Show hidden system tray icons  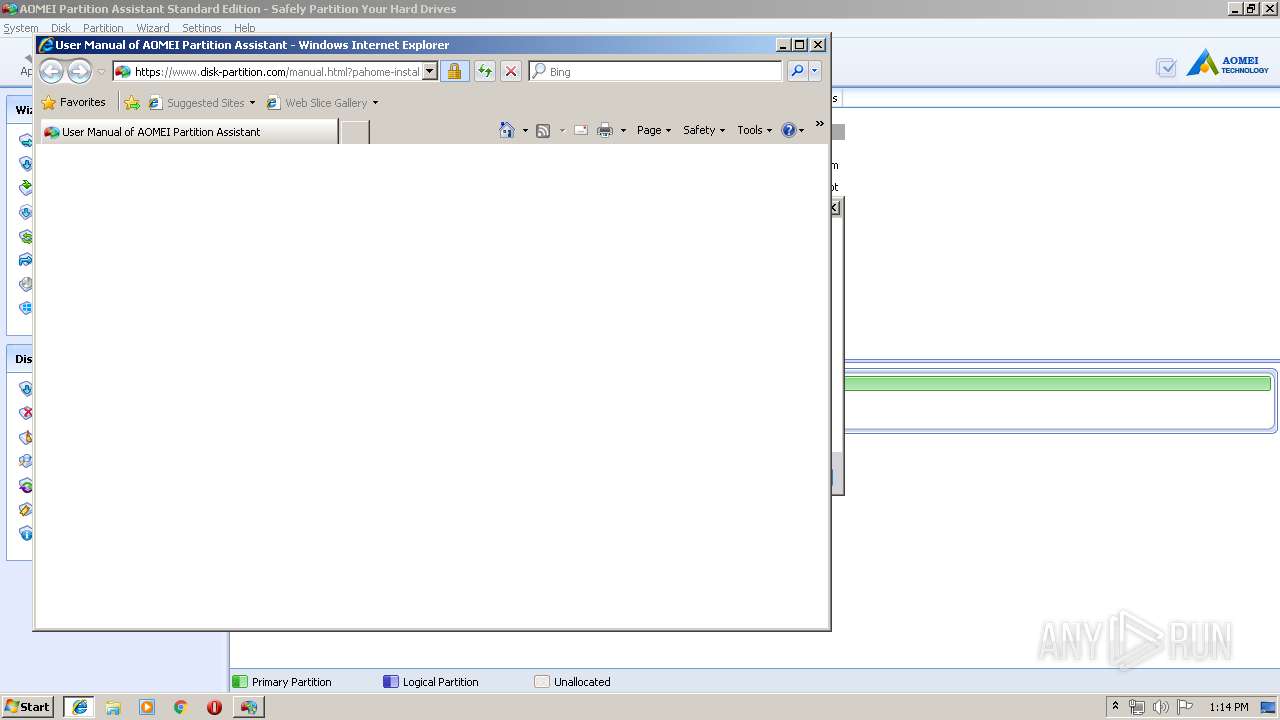click(1115, 707)
